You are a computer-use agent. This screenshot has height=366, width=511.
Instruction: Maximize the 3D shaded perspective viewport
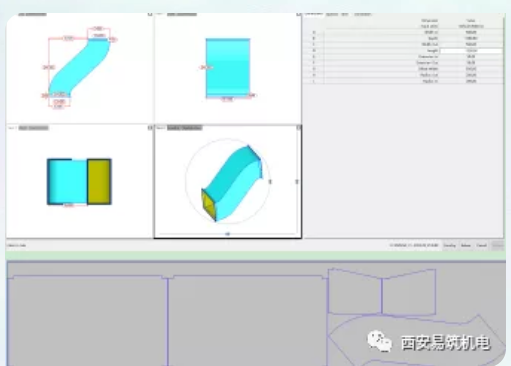coord(299,128)
